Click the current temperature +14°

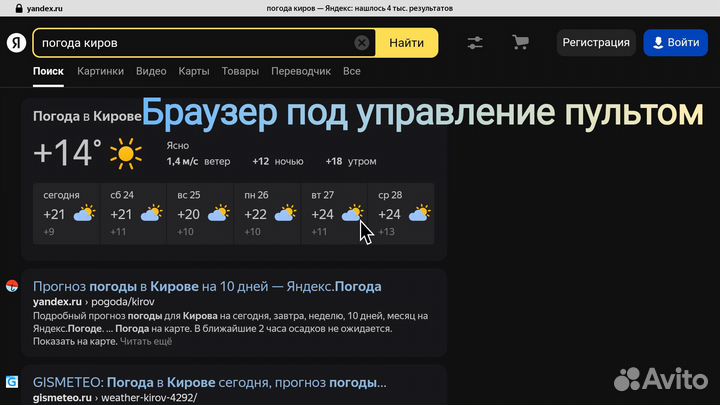(x=68, y=153)
